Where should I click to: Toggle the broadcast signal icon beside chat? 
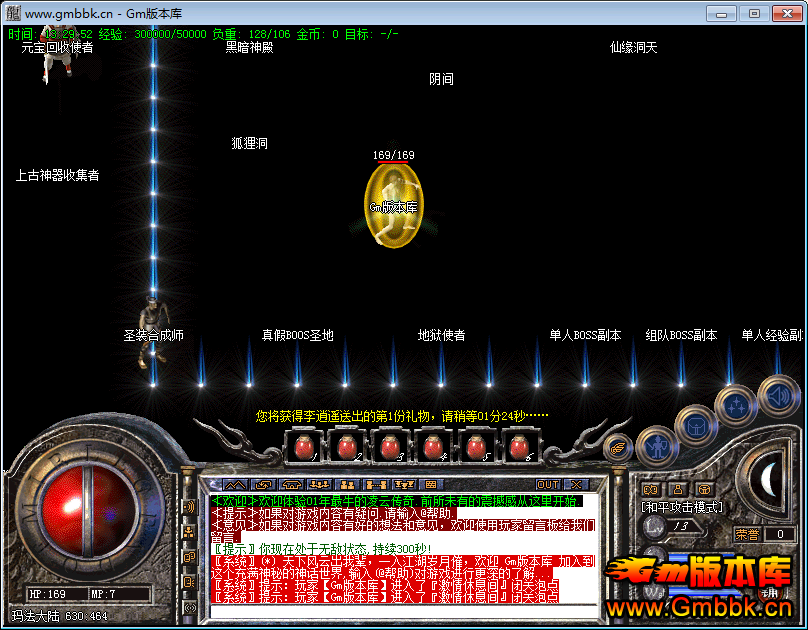pos(189,607)
